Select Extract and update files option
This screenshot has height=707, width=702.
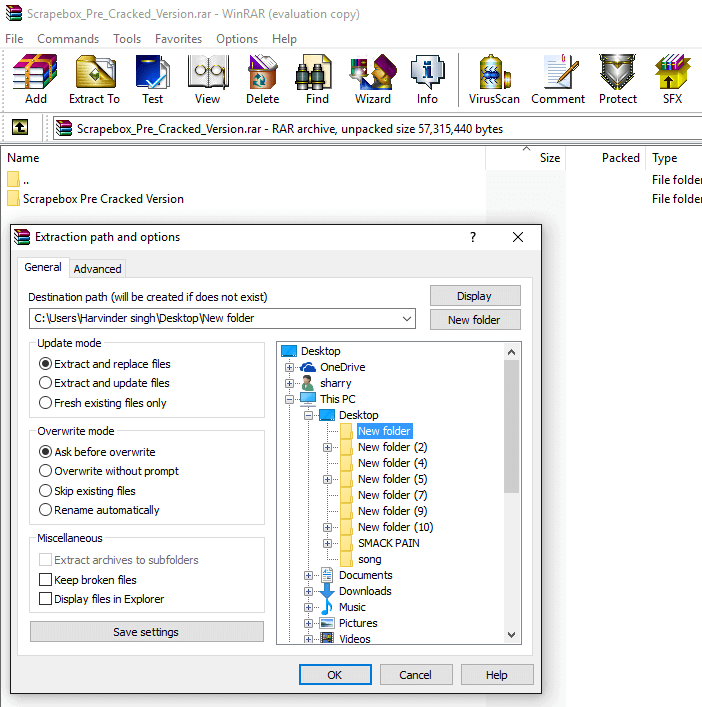(x=45, y=383)
